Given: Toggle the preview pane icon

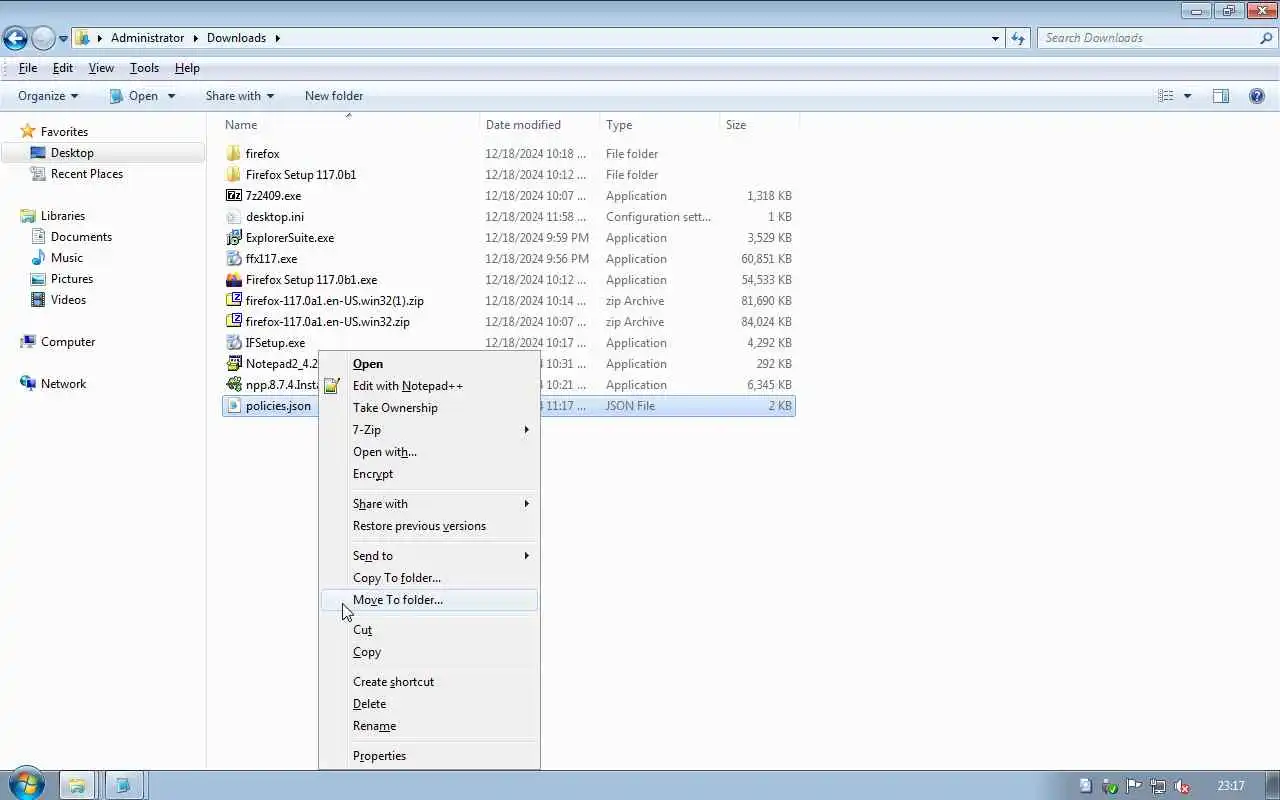Looking at the screenshot, I should pos(1221,96).
